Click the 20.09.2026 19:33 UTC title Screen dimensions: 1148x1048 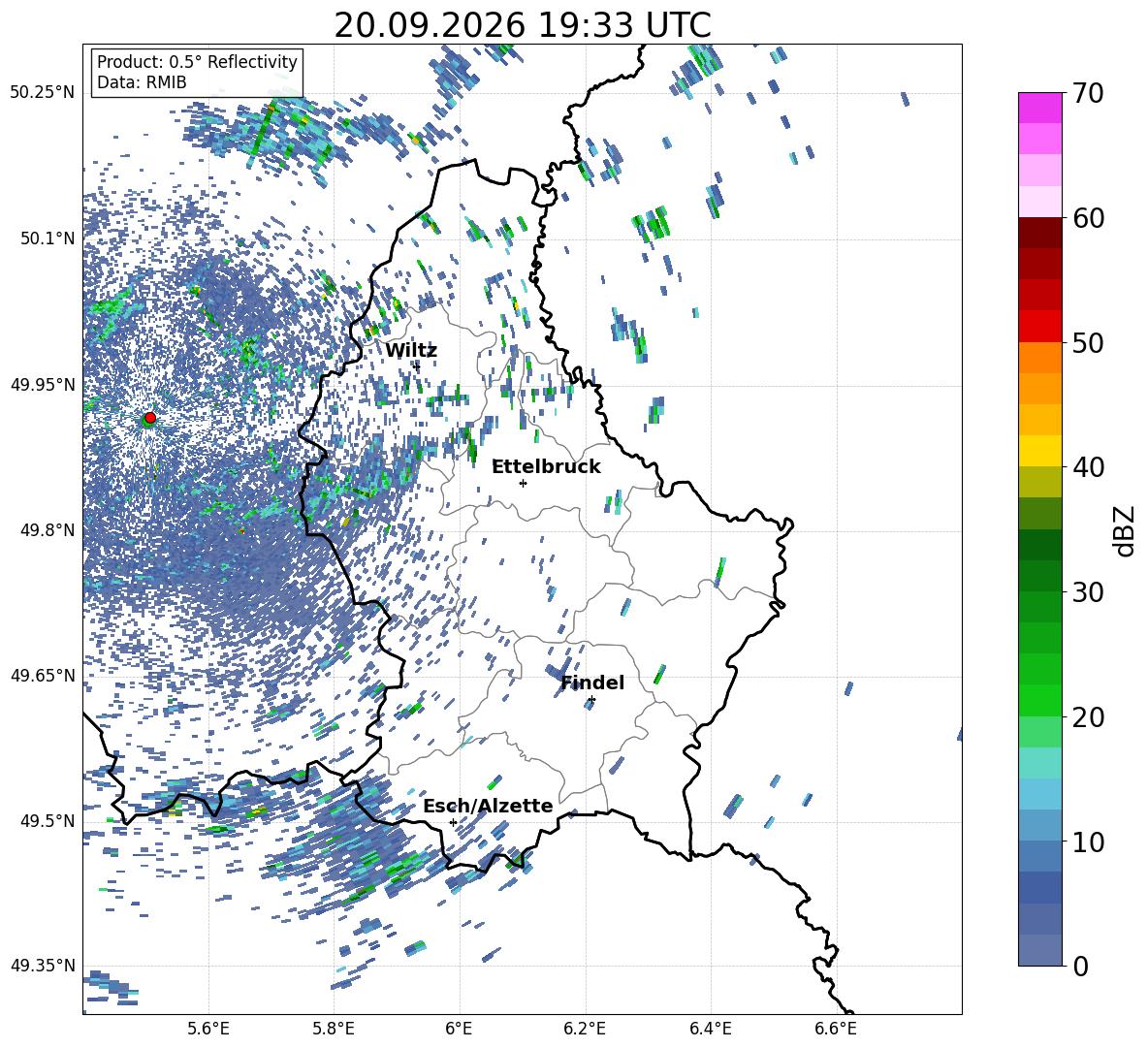click(523, 25)
